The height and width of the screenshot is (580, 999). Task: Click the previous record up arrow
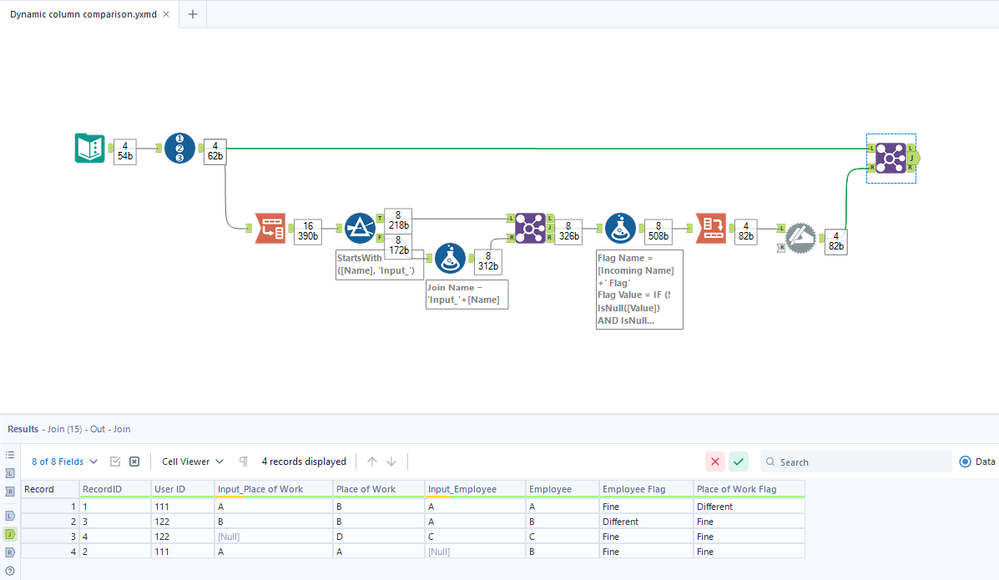(x=372, y=461)
